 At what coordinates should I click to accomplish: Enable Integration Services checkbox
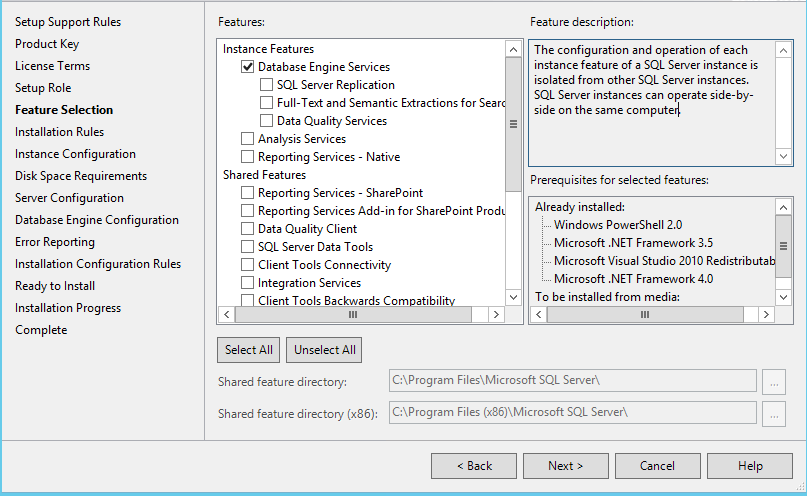[248, 283]
